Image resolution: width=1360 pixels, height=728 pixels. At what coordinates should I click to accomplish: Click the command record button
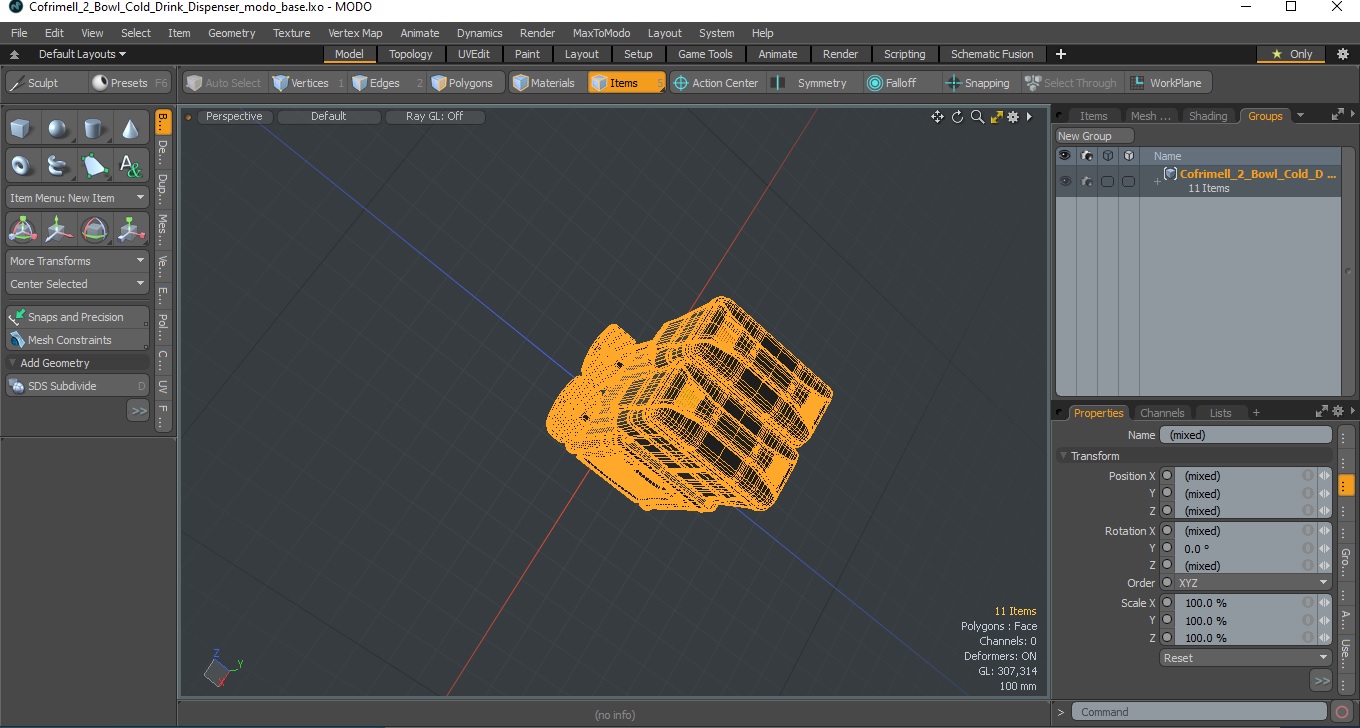click(1343, 712)
